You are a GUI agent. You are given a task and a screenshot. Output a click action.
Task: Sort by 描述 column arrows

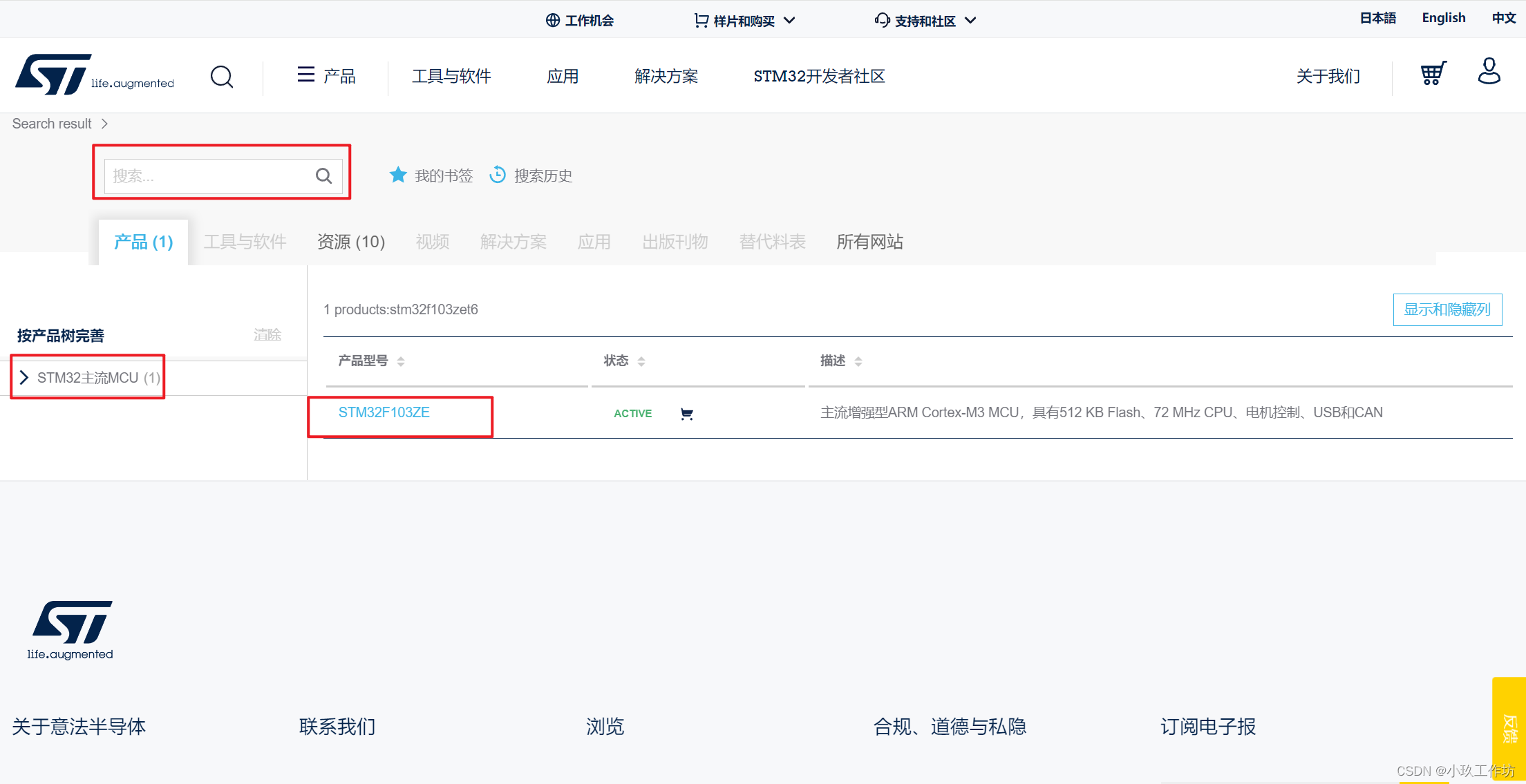coord(858,361)
